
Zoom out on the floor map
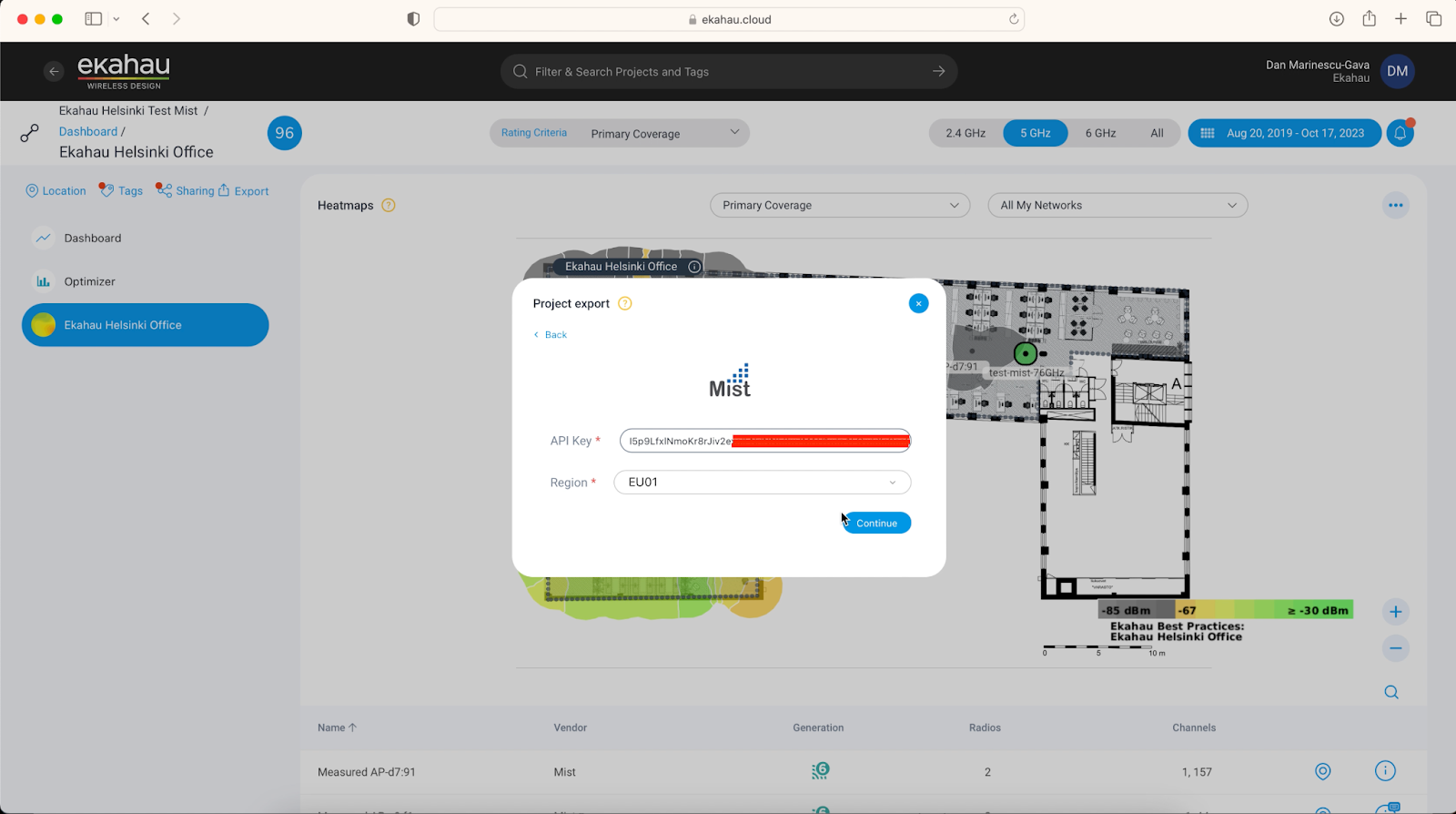pyautogui.click(x=1395, y=648)
